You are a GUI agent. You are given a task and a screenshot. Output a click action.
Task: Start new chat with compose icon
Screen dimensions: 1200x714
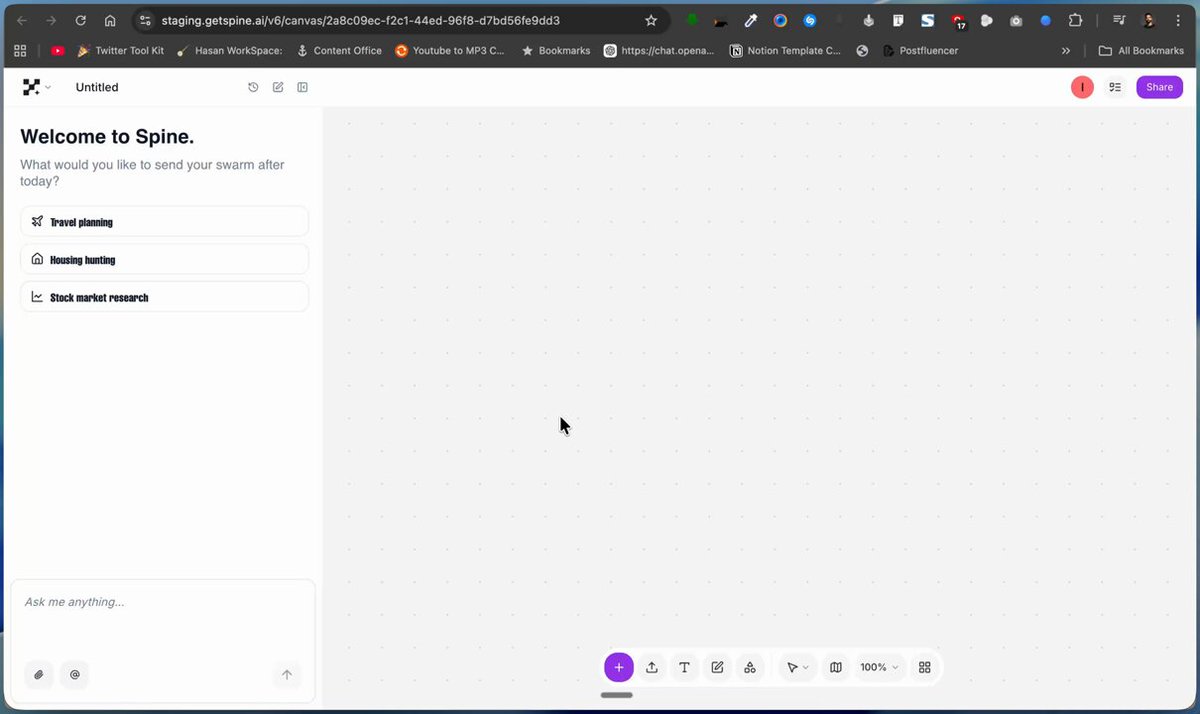click(x=278, y=88)
